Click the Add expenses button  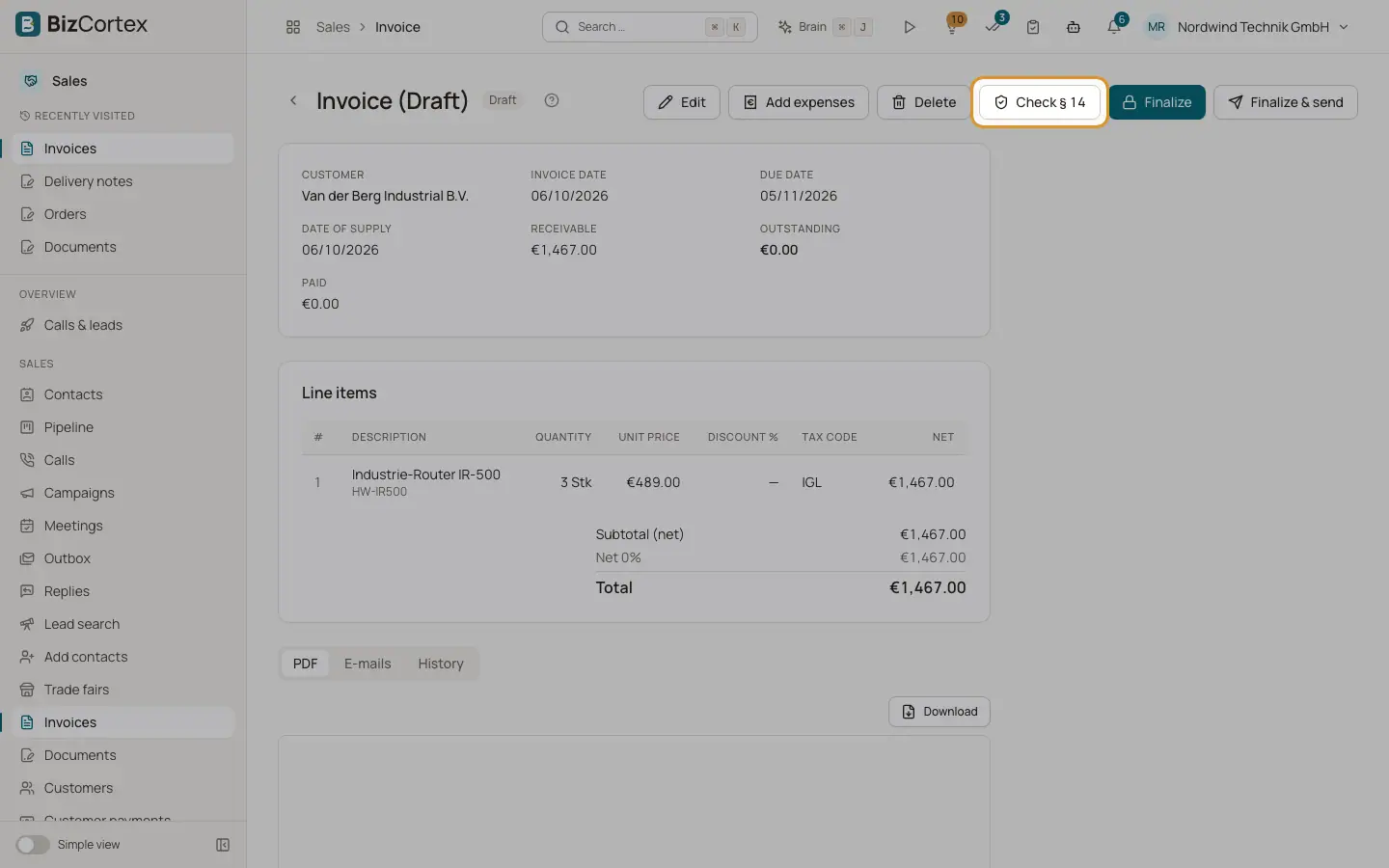pyautogui.click(x=799, y=102)
